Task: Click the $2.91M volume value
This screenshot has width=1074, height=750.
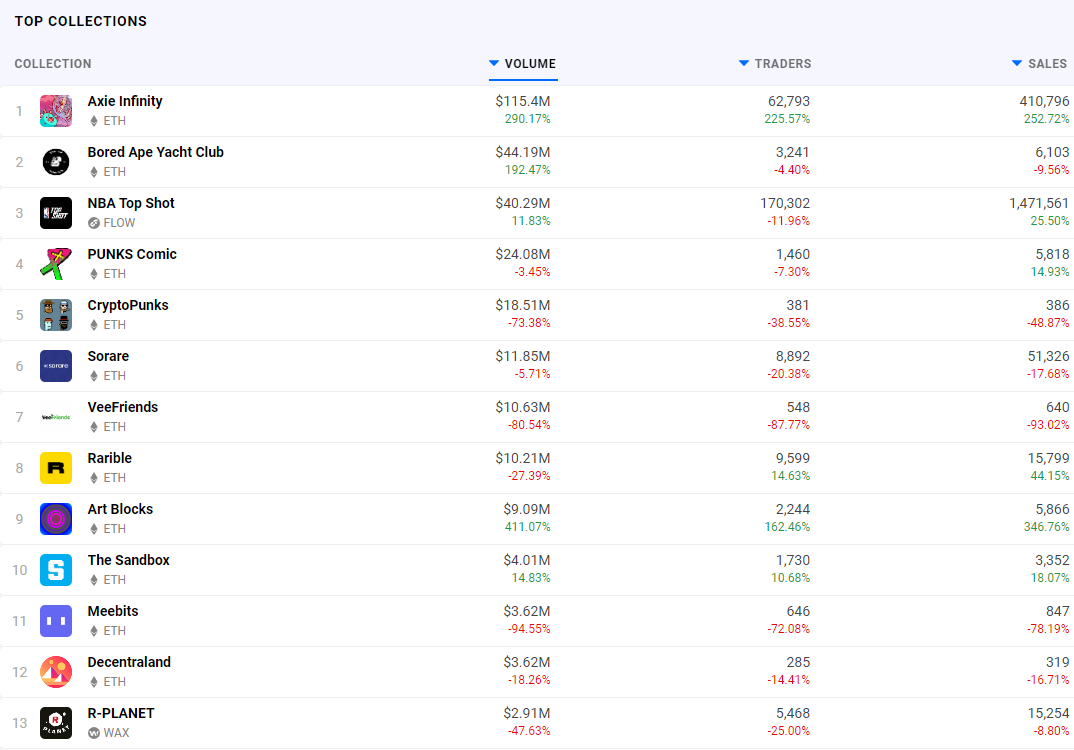Action: coord(527,714)
